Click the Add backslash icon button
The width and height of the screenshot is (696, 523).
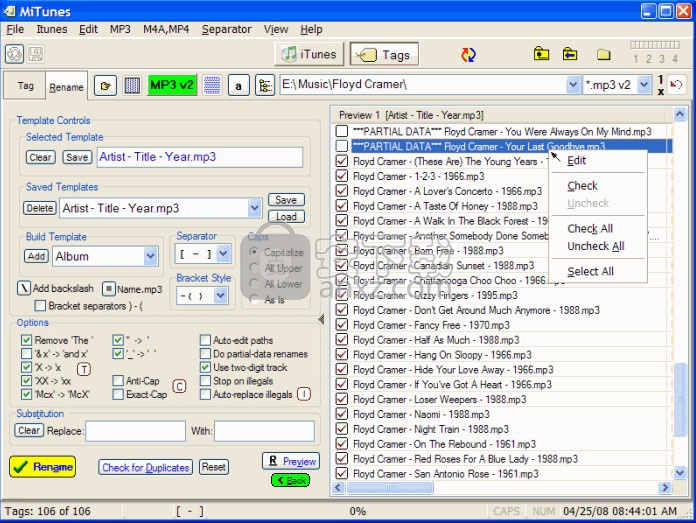click(24, 289)
